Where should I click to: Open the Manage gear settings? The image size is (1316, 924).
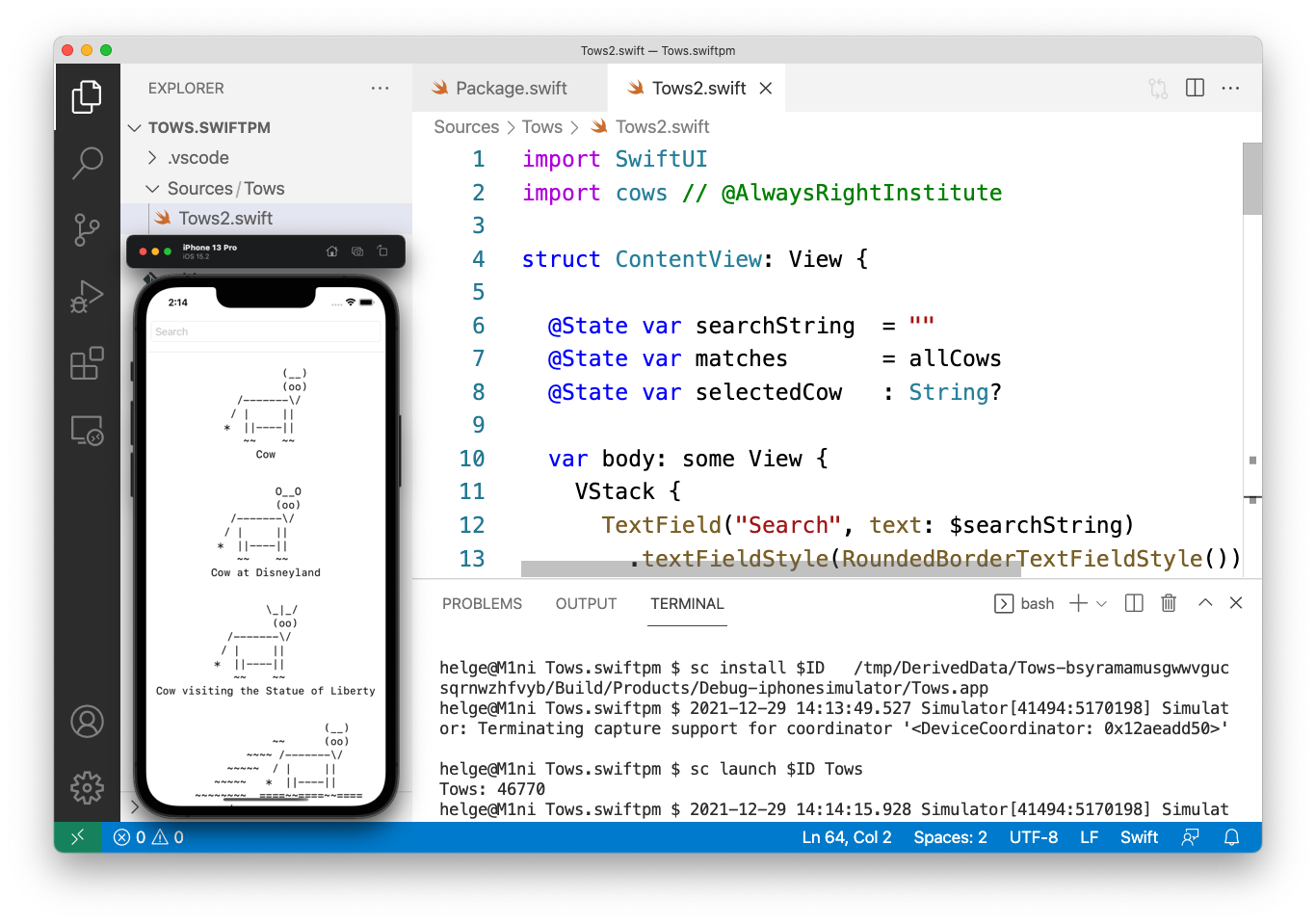click(x=87, y=787)
